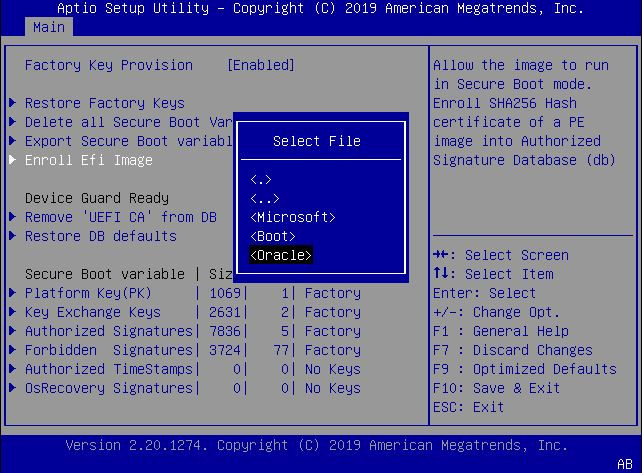Click Authorized Signatures size 7836
This screenshot has width=642, height=473.
225,331
